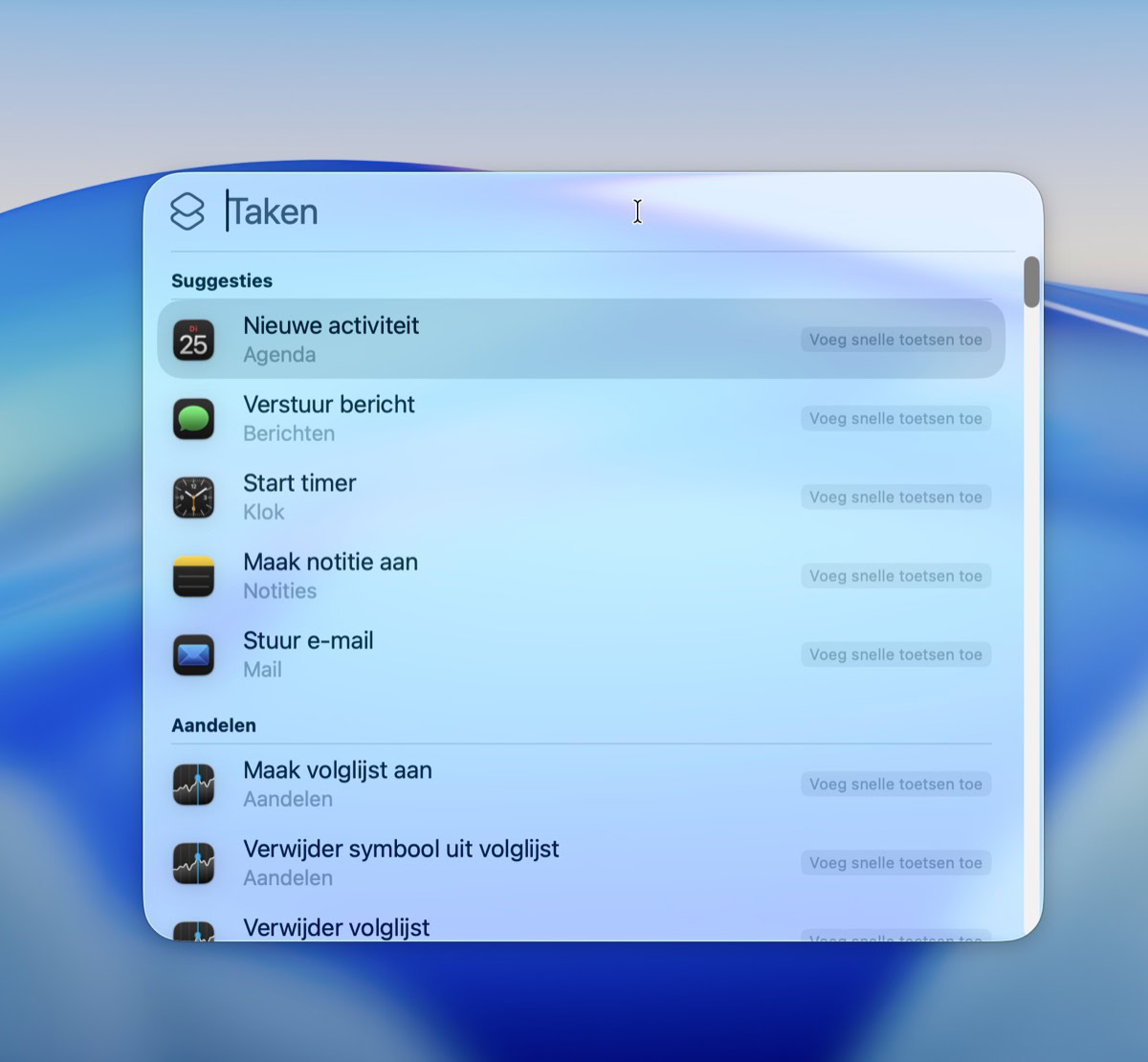
Task: Select the Start timer action
Action: (x=299, y=483)
